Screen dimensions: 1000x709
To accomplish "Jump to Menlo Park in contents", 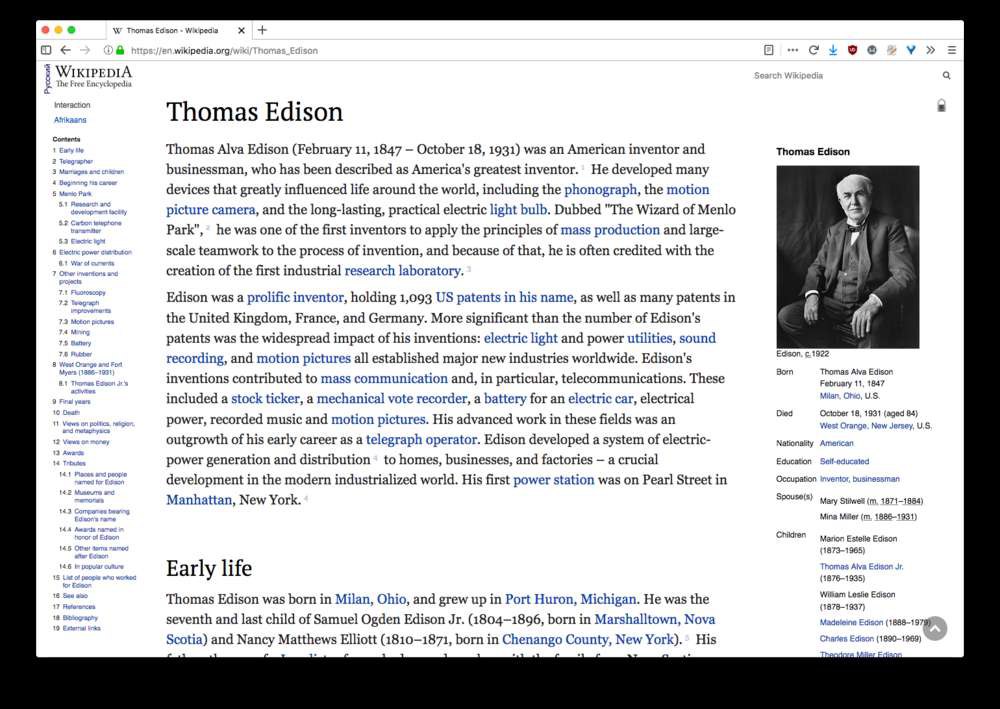I will click(x=73, y=194).
